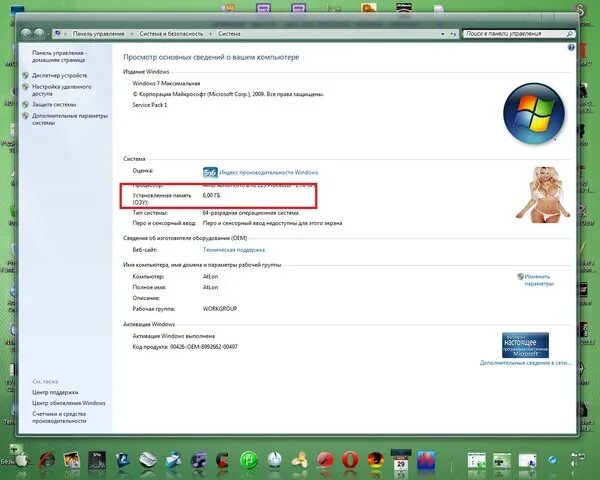
Task: Click the white clock globe dock icon
Action: click(274, 460)
